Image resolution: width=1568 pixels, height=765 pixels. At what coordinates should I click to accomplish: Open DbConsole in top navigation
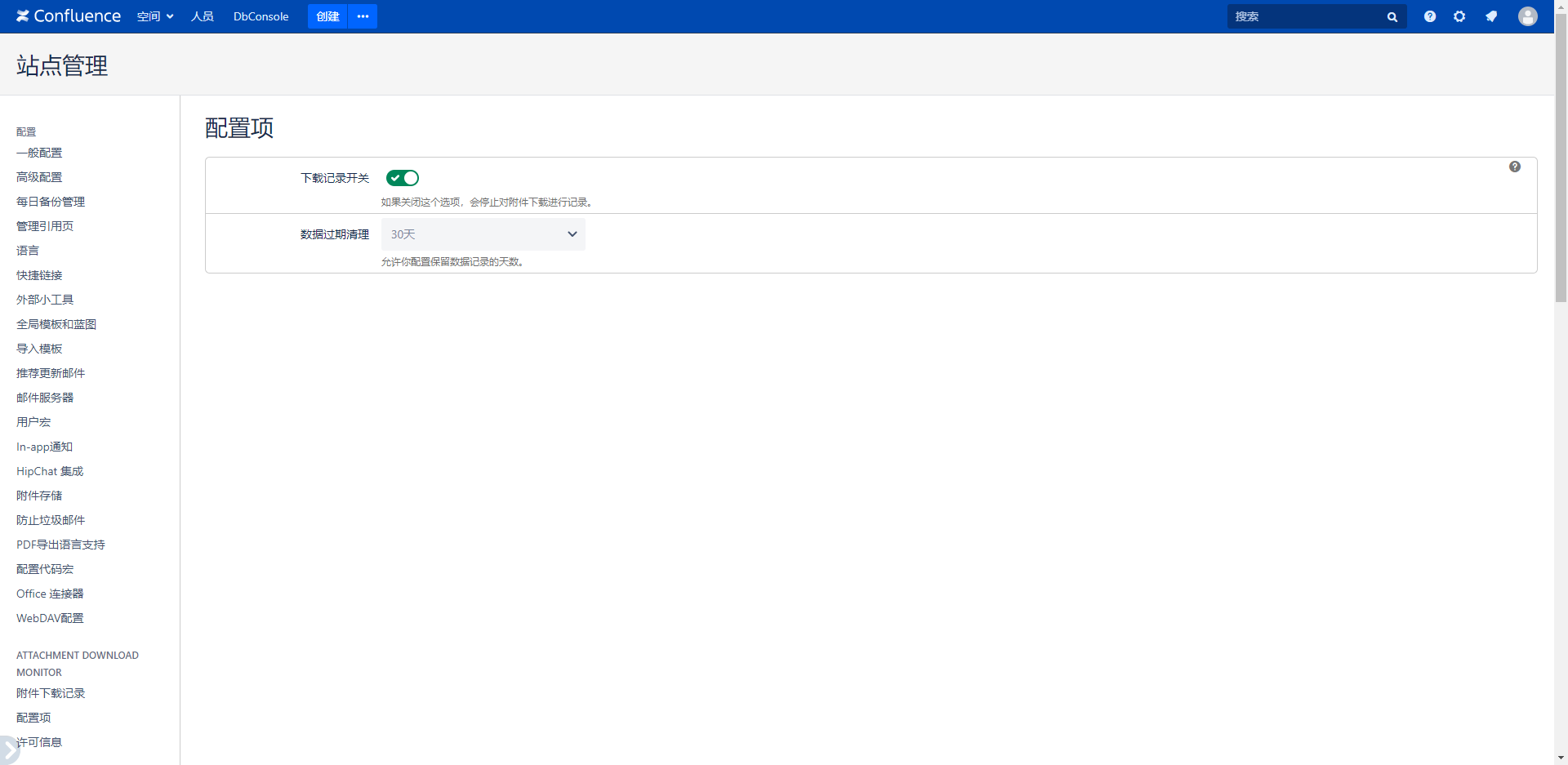click(261, 16)
